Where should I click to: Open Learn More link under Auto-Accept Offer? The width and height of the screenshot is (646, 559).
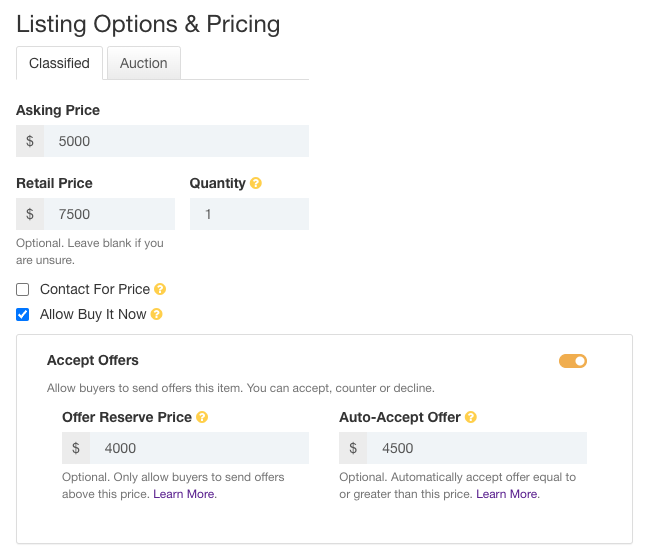point(507,494)
